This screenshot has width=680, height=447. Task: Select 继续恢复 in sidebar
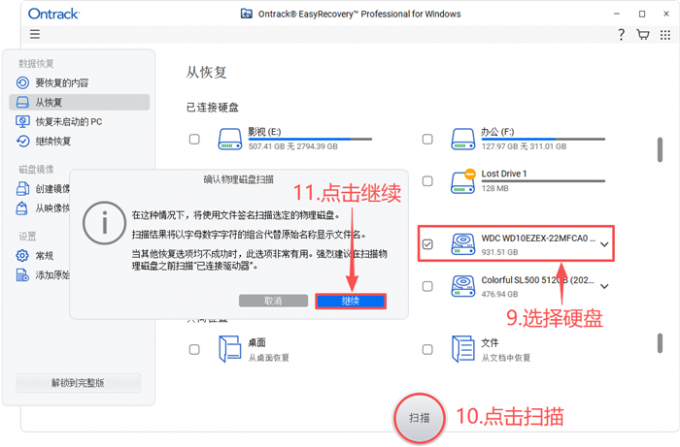point(79,141)
